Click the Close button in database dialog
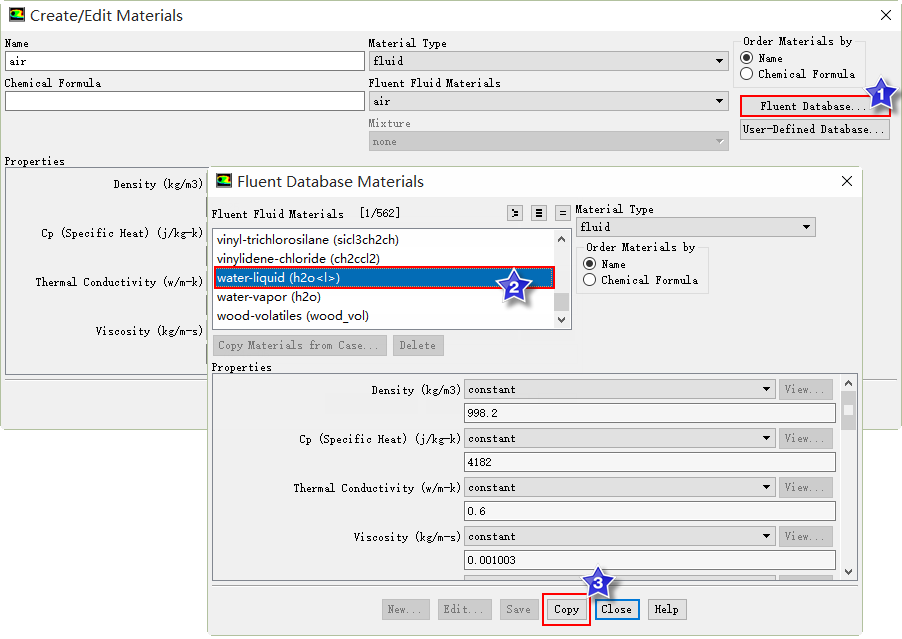This screenshot has width=902, height=639. click(617, 609)
